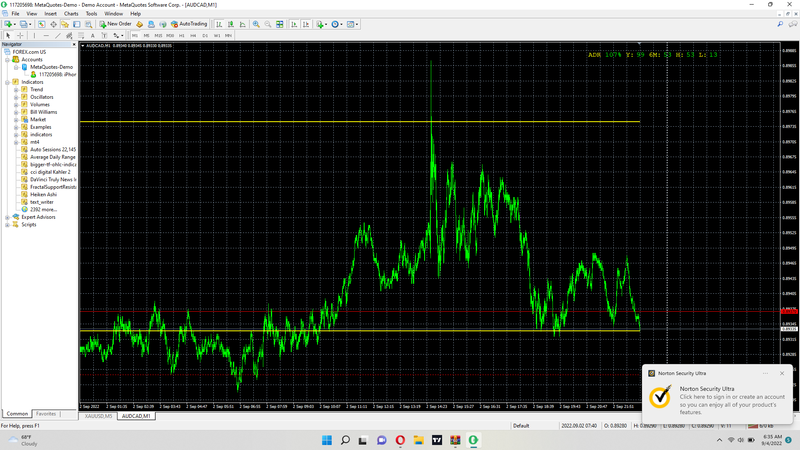
Task: Select the candlestick chart type icon
Action: coord(231,24)
